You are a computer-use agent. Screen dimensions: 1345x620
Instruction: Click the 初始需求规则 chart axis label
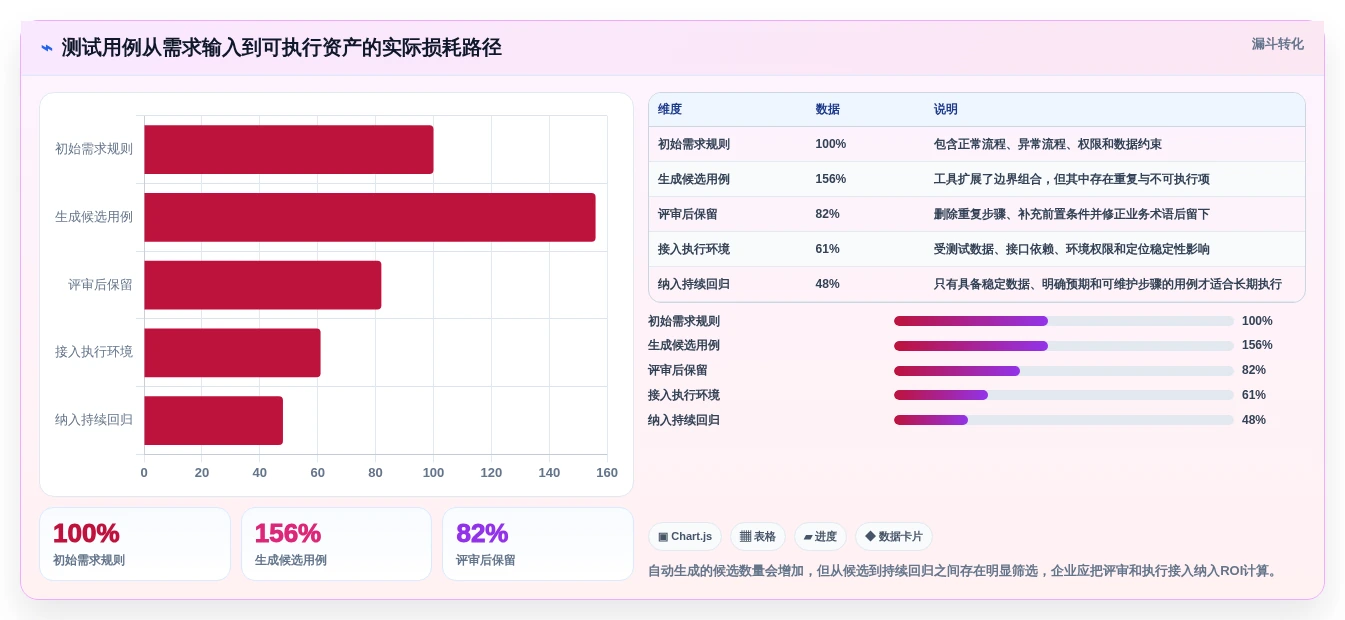(94, 149)
